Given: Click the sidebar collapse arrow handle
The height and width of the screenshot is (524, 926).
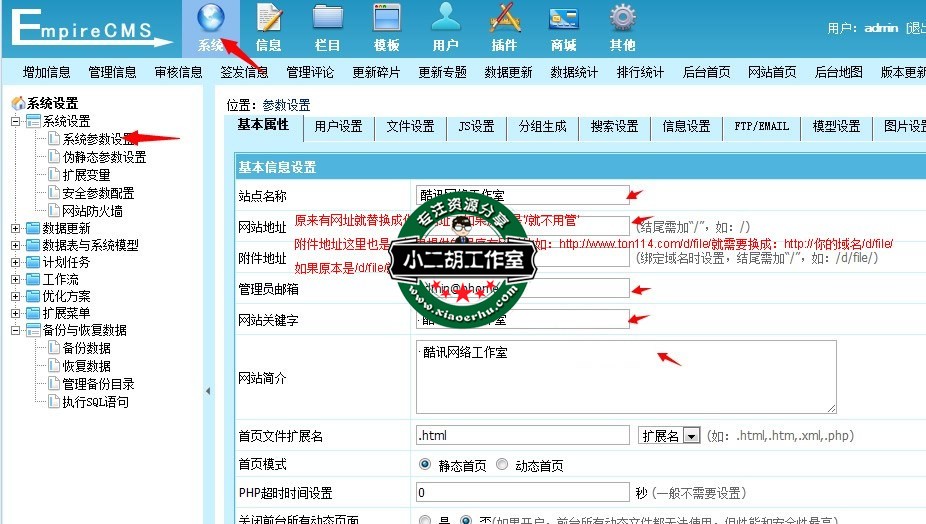Looking at the screenshot, I should click(x=208, y=390).
